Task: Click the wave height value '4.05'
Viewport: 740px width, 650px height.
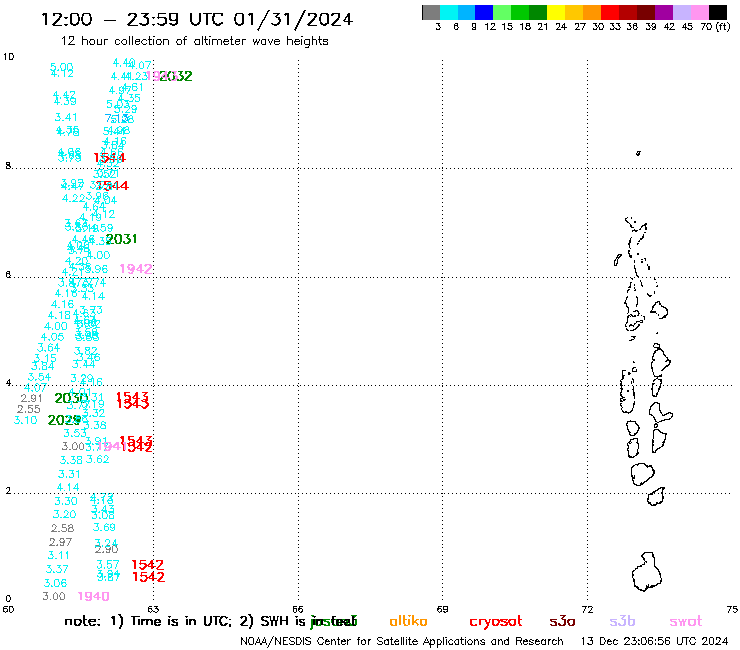Action: [52, 337]
